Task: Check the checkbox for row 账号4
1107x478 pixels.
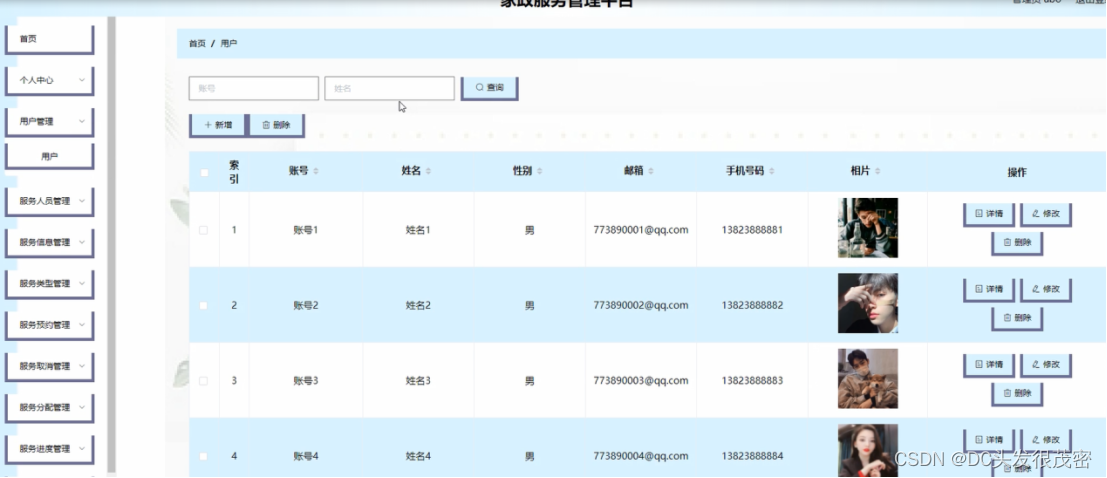Action: [204, 456]
